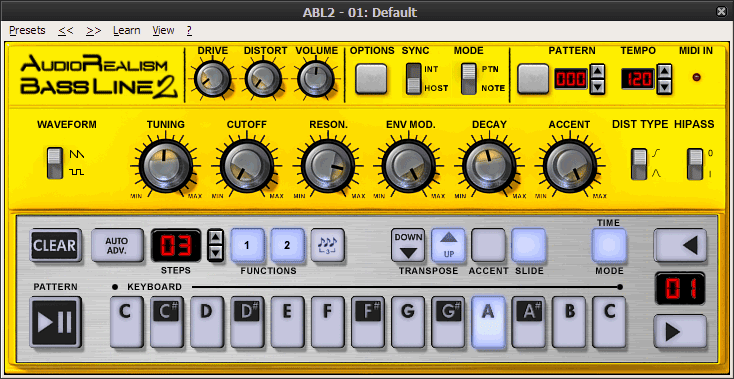The image size is (734, 379).
Task: Toggle the SYNC INT/HOST switch
Action: point(413,79)
